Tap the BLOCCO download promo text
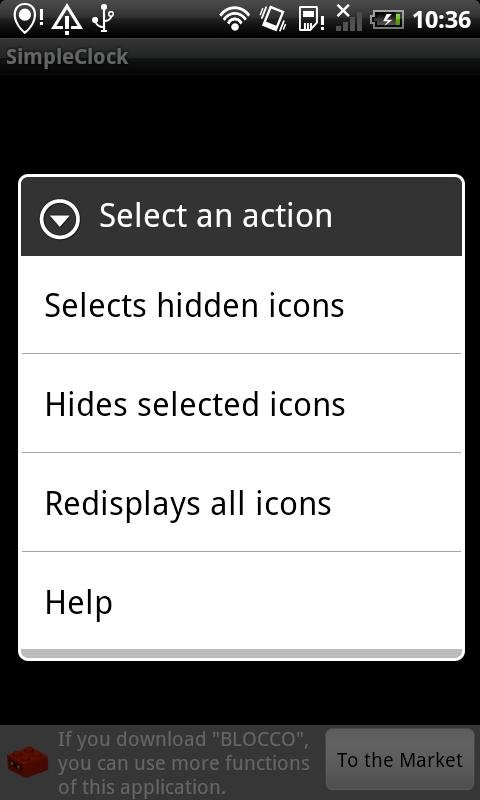The height and width of the screenshot is (800, 480). tap(184, 763)
